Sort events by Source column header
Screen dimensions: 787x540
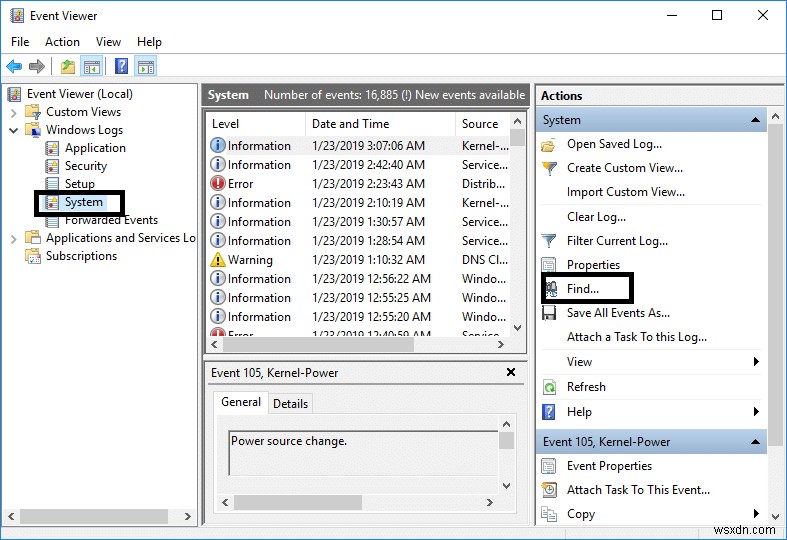click(483, 124)
